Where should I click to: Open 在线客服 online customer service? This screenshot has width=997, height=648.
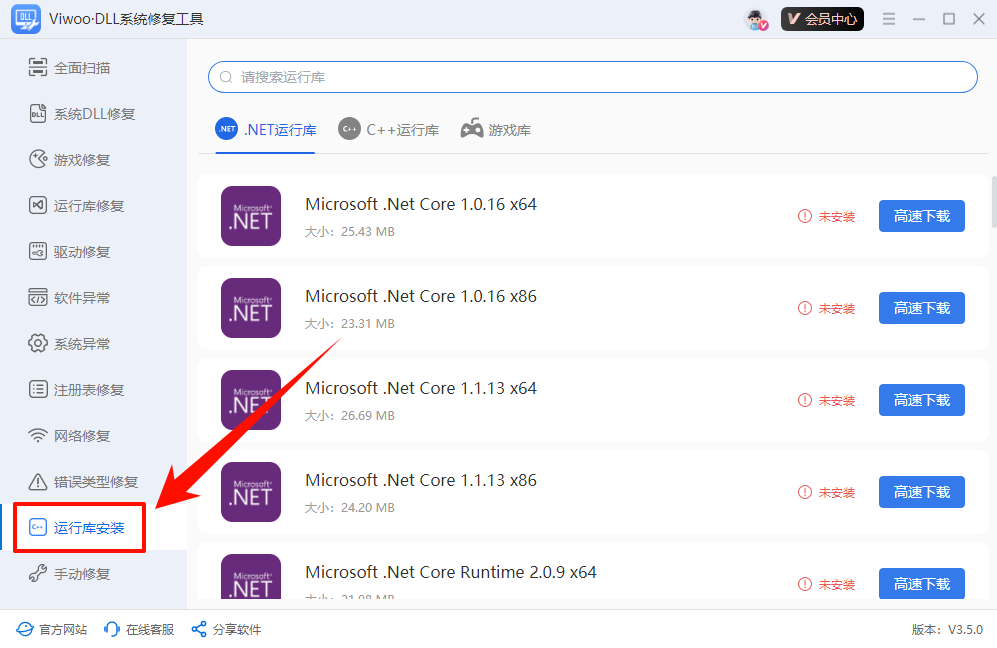(x=139, y=629)
